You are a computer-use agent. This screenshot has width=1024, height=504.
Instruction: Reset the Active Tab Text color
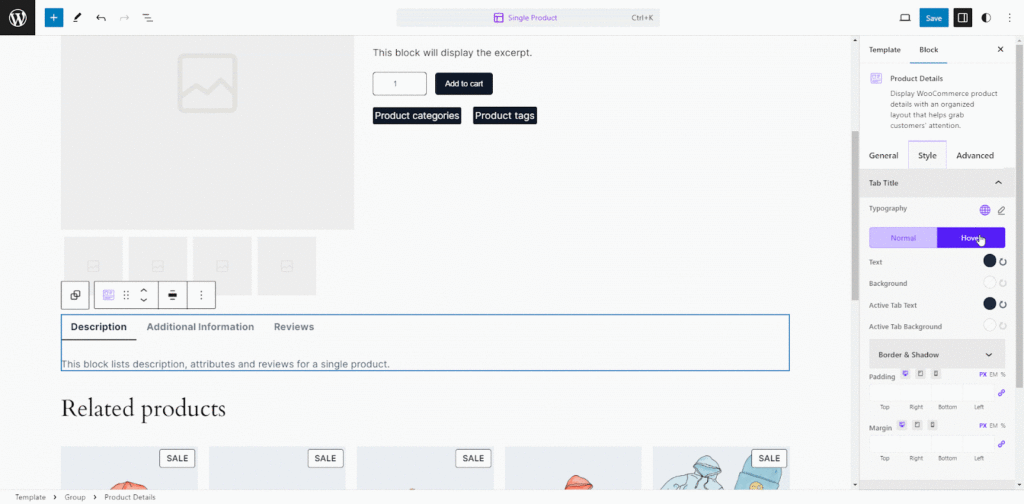point(1003,304)
